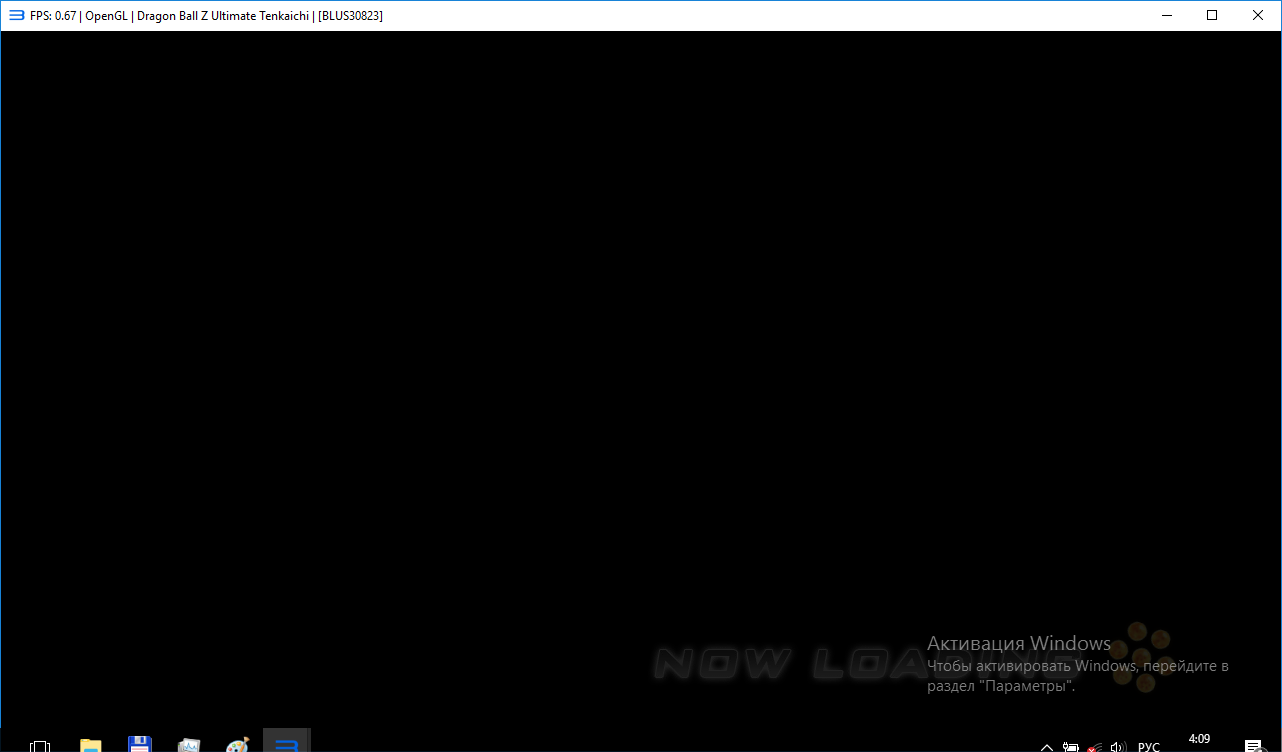The image size is (1282, 752).
Task: Click the title text 'Dragon Ball Z Ultimate Tenkaichi'
Action: 223,16
